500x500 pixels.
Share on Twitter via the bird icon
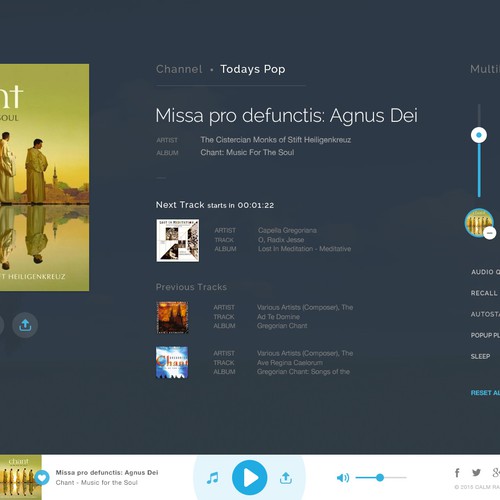pyautogui.click(x=476, y=472)
